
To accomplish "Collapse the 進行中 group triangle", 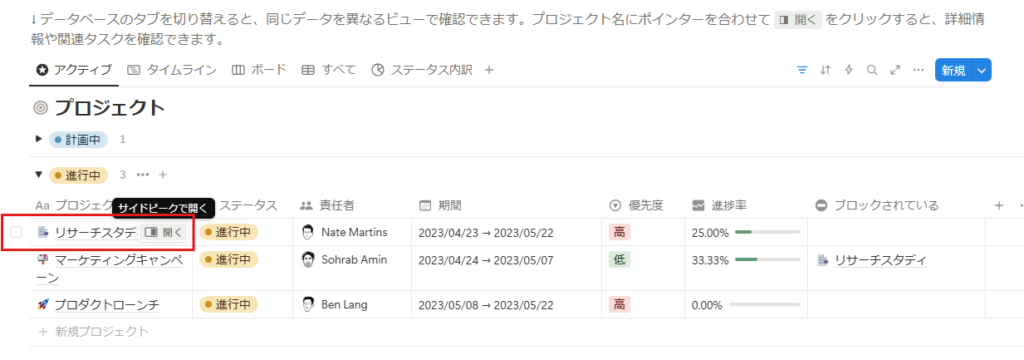I will click(x=39, y=175).
